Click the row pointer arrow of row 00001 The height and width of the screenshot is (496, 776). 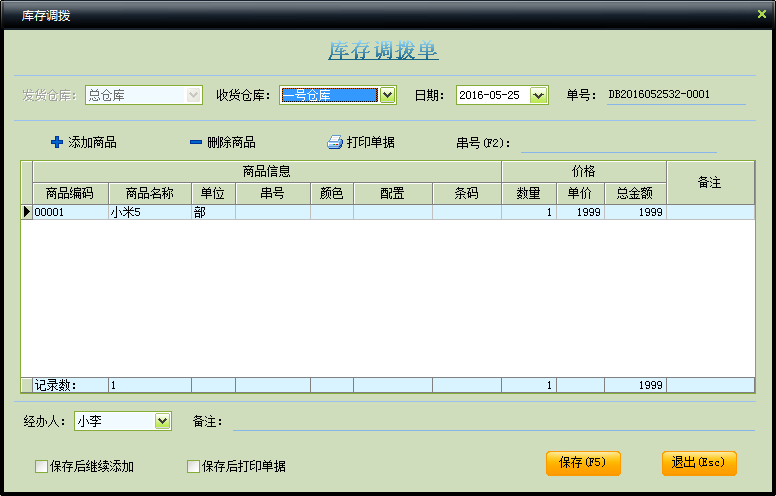point(27,212)
